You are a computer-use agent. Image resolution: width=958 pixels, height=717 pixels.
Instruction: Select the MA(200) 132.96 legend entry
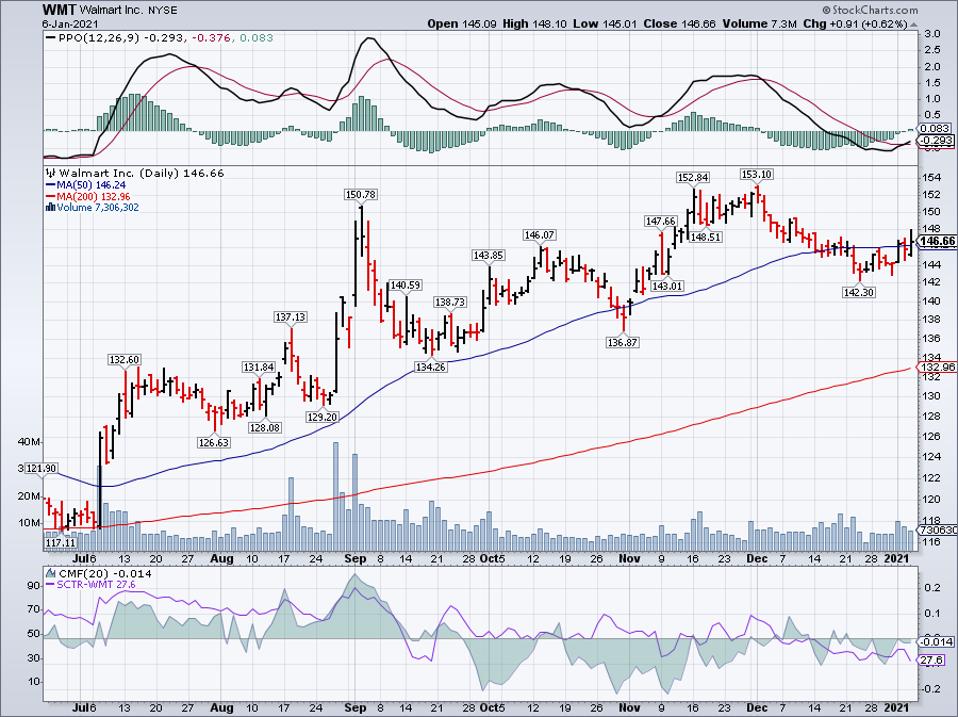tap(93, 197)
